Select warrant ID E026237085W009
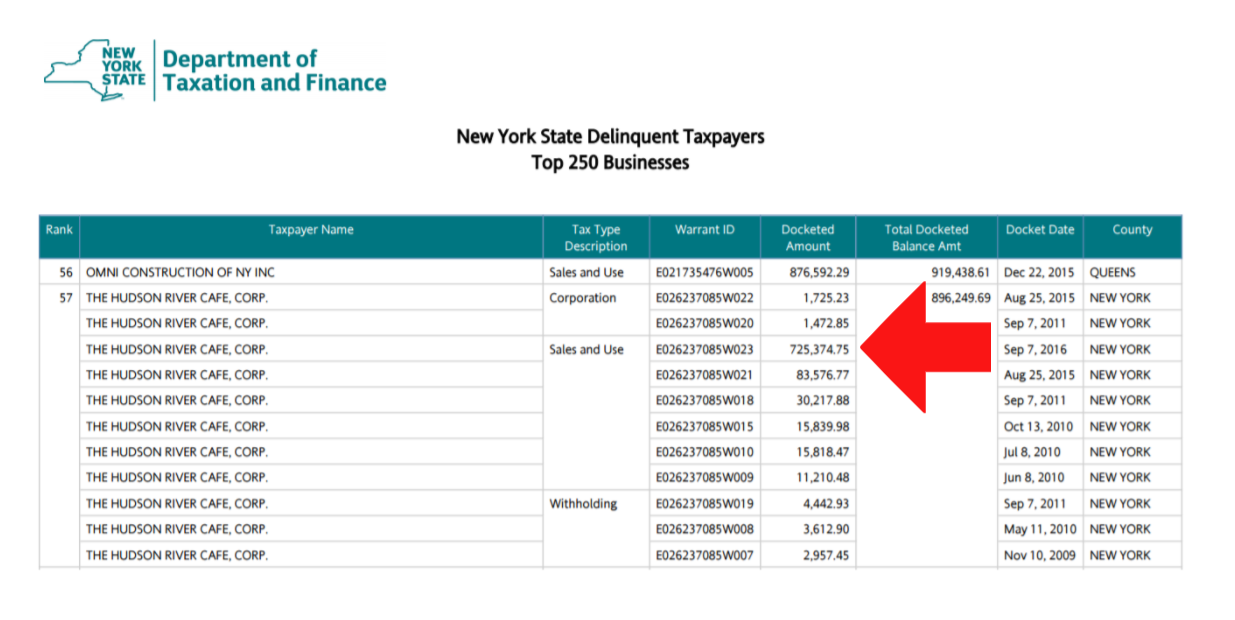Image resolution: width=1235 pixels, height=620 pixels. (705, 478)
